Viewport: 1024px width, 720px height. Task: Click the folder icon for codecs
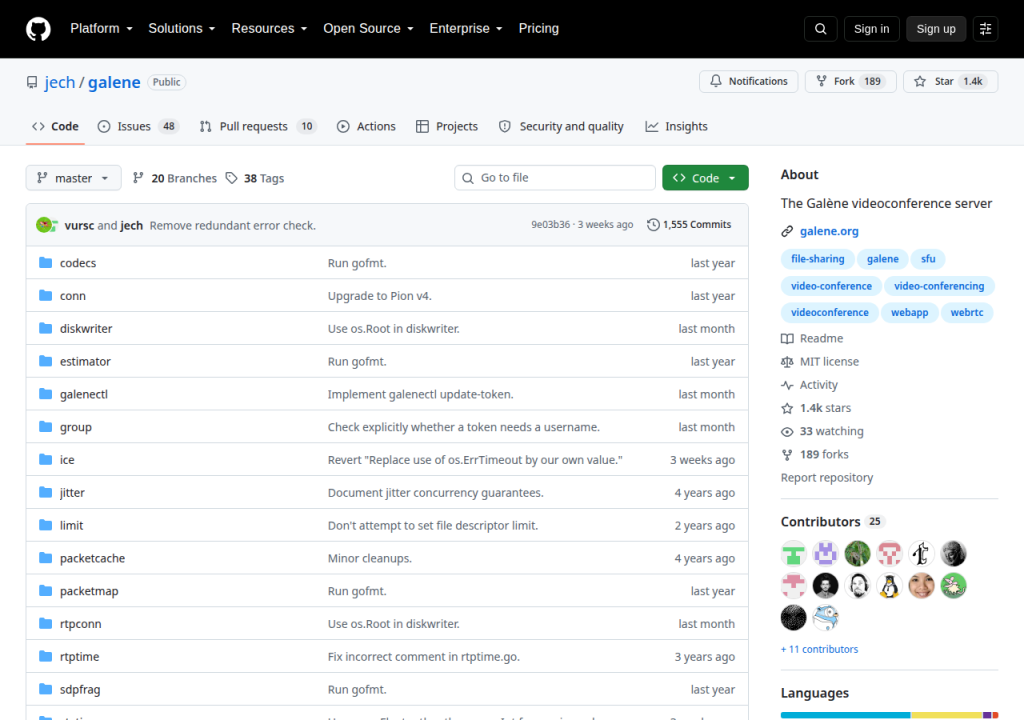[45, 263]
